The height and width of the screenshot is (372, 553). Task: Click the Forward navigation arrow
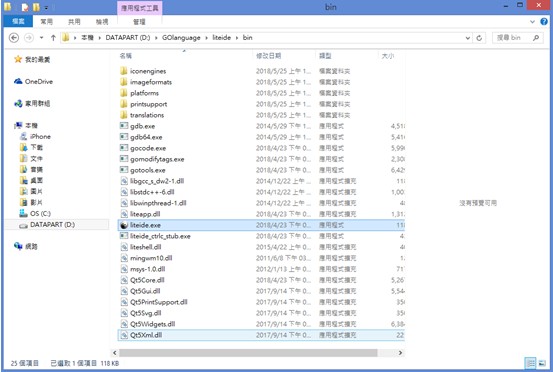click(x=29, y=38)
